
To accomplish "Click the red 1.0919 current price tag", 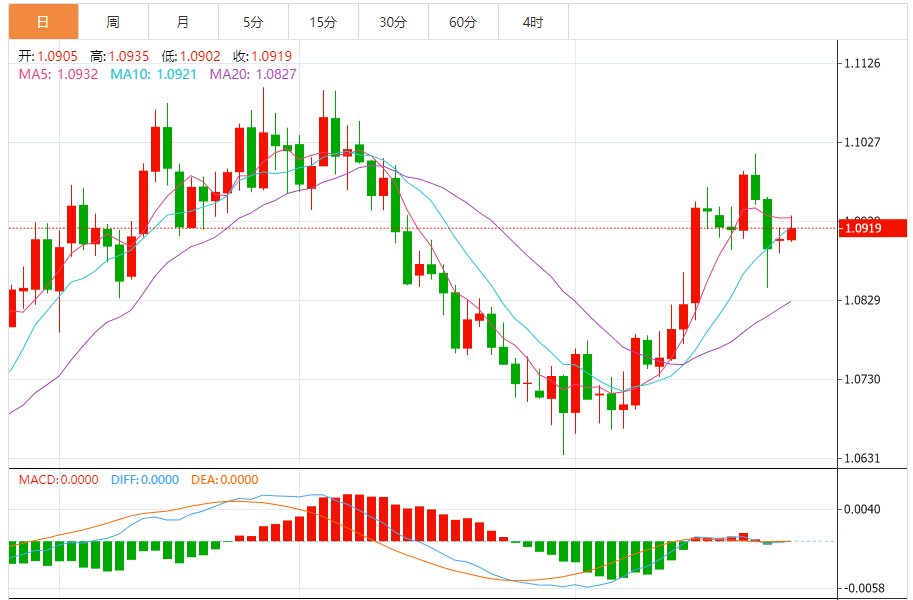I will pos(872,228).
